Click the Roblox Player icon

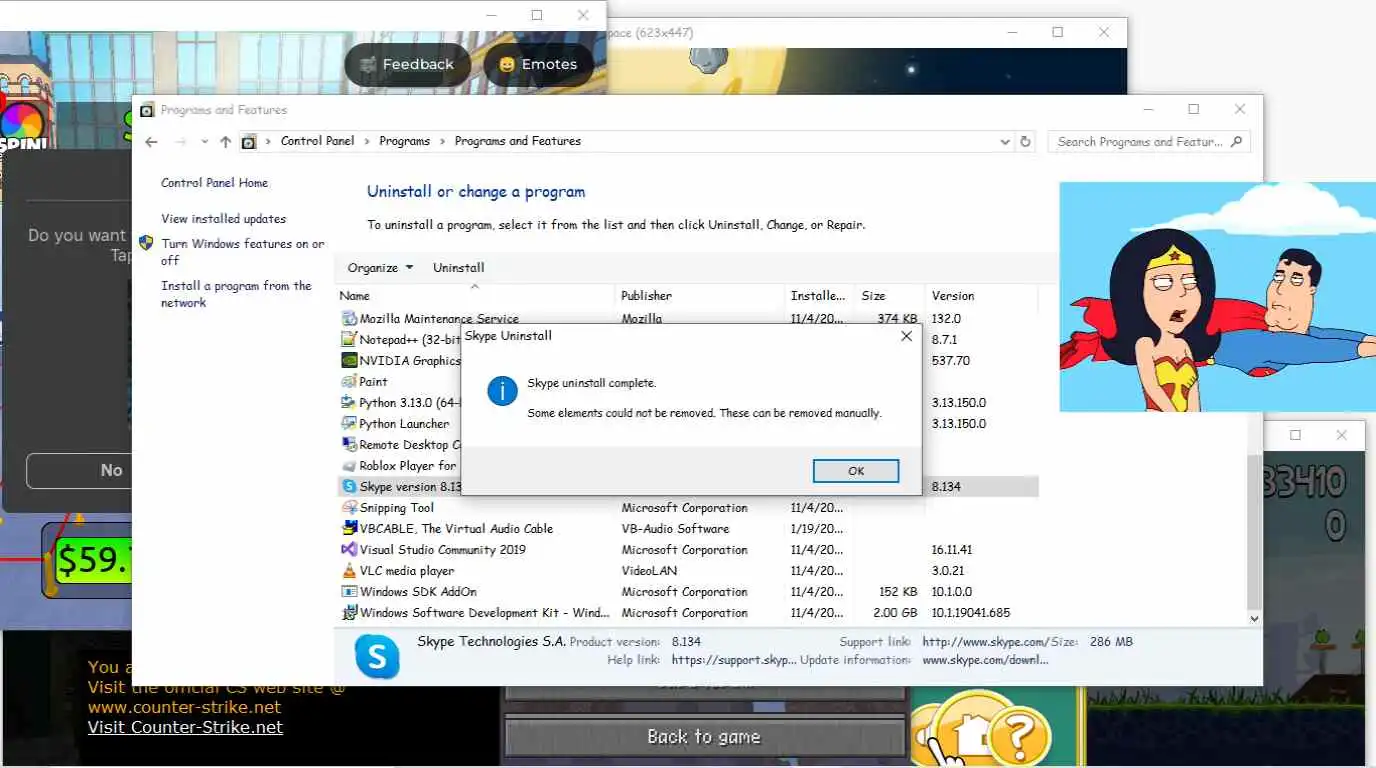click(349, 466)
